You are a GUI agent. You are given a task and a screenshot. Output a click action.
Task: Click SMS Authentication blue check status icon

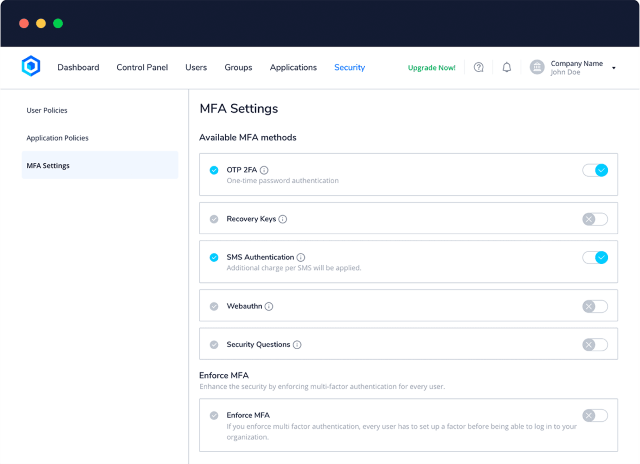click(x=214, y=258)
